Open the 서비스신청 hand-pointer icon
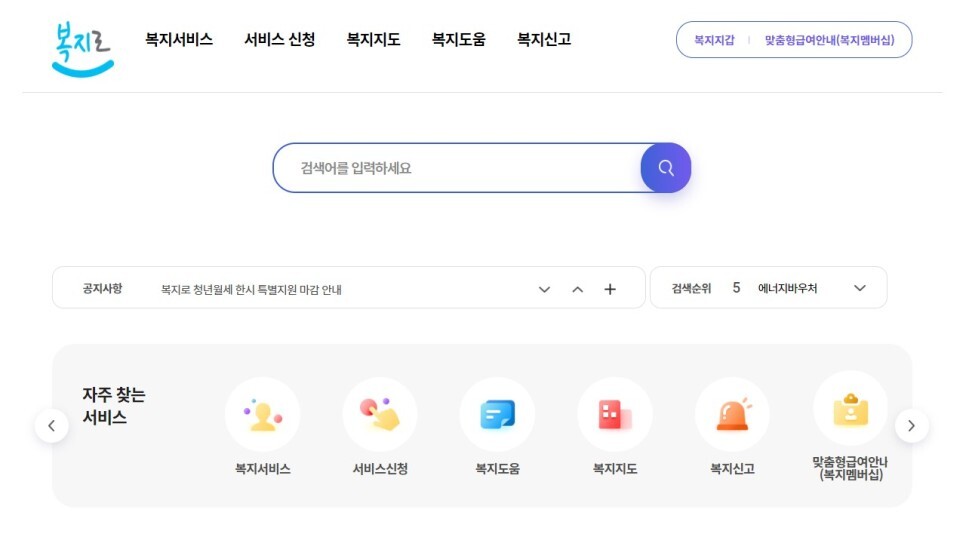Screen dimensions: 966x543 point(380,415)
